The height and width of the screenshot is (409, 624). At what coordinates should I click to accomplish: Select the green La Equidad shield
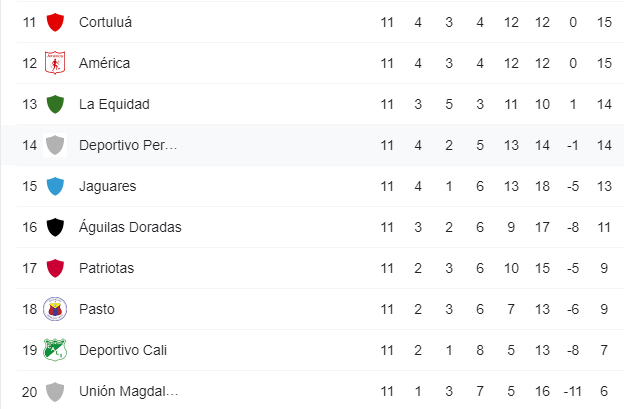tap(55, 104)
